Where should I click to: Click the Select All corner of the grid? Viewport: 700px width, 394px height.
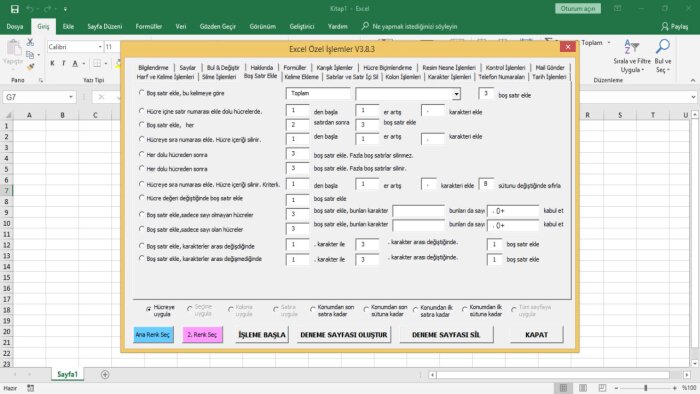(x=7, y=115)
